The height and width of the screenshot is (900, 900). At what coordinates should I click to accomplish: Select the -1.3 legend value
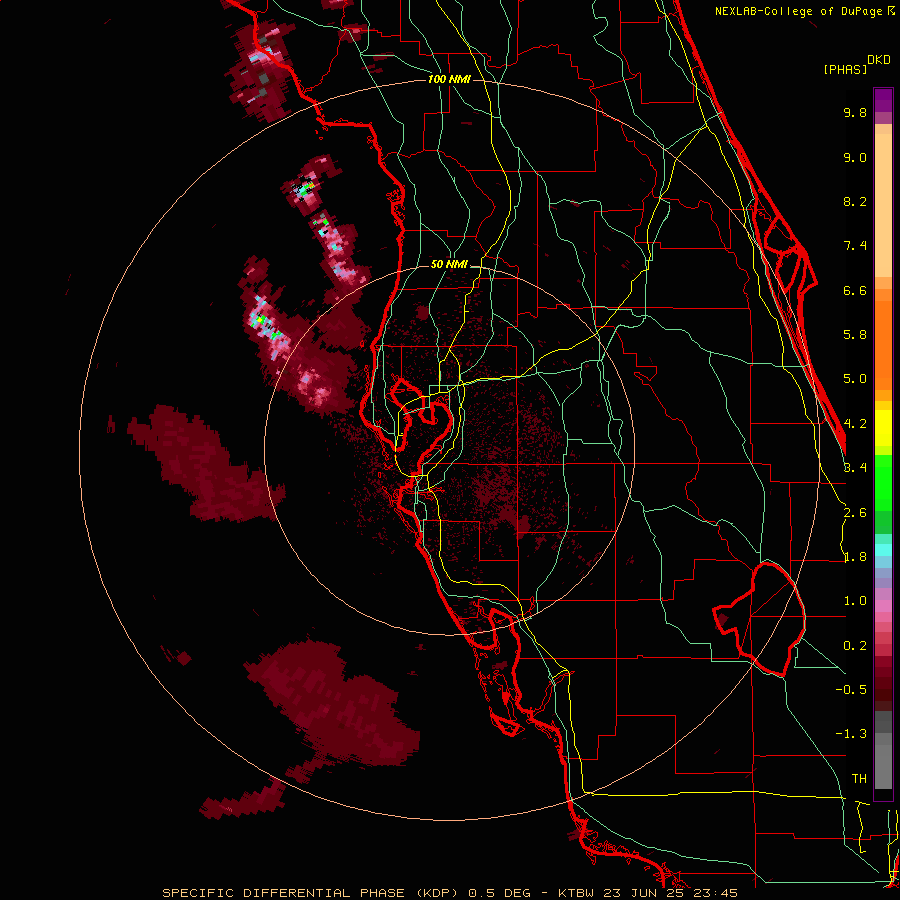coord(851,734)
